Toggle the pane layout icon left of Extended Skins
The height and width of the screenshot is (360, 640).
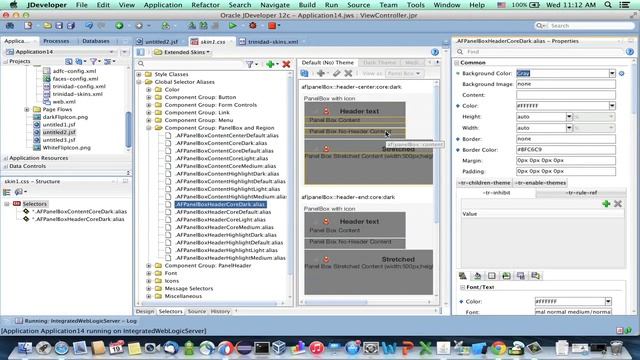[x=140, y=52]
